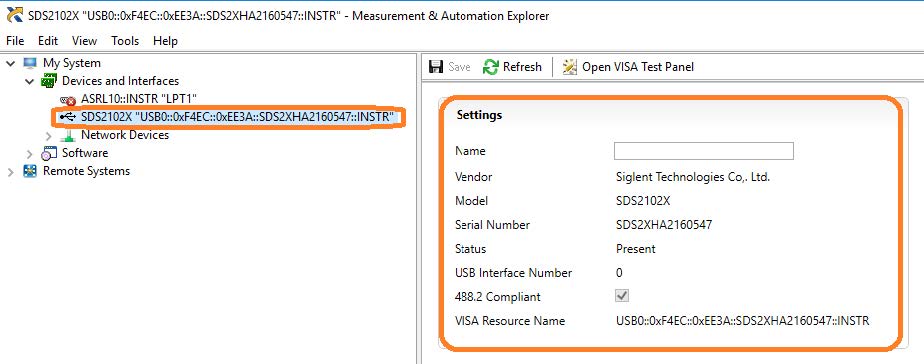
Task: Toggle the 488.2 Compliant checkbox
Action: click(x=622, y=296)
